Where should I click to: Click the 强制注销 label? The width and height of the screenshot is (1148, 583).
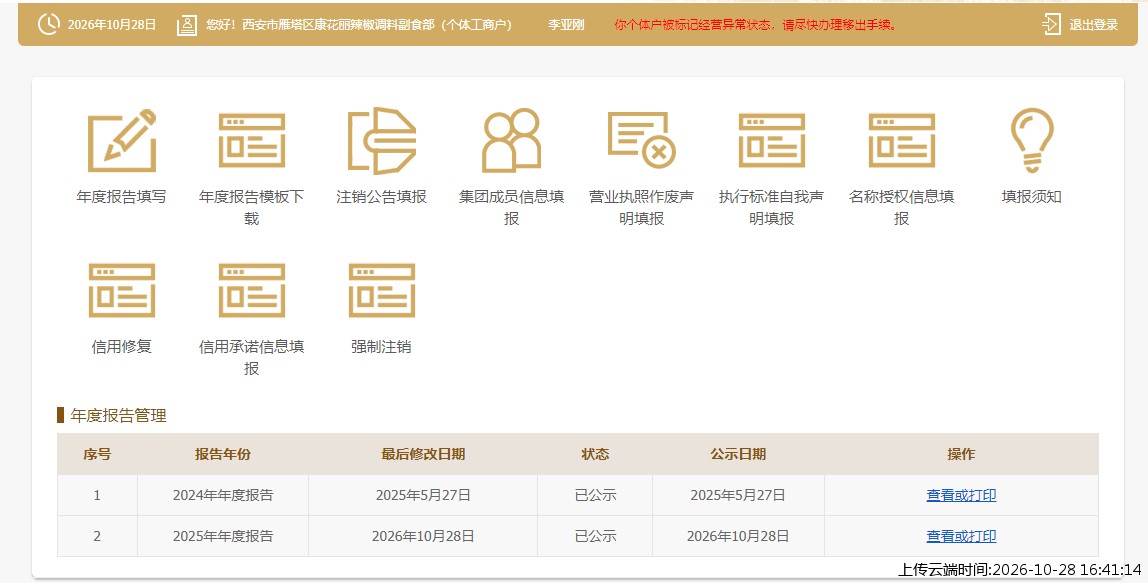click(x=381, y=346)
